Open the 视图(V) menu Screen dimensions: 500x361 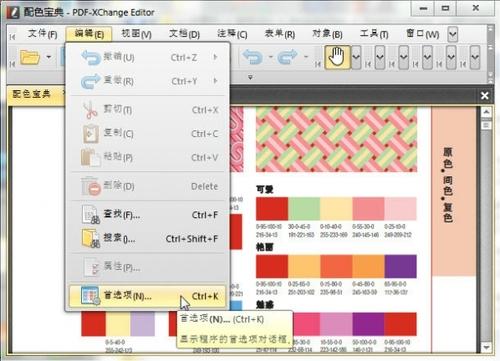click(136, 34)
